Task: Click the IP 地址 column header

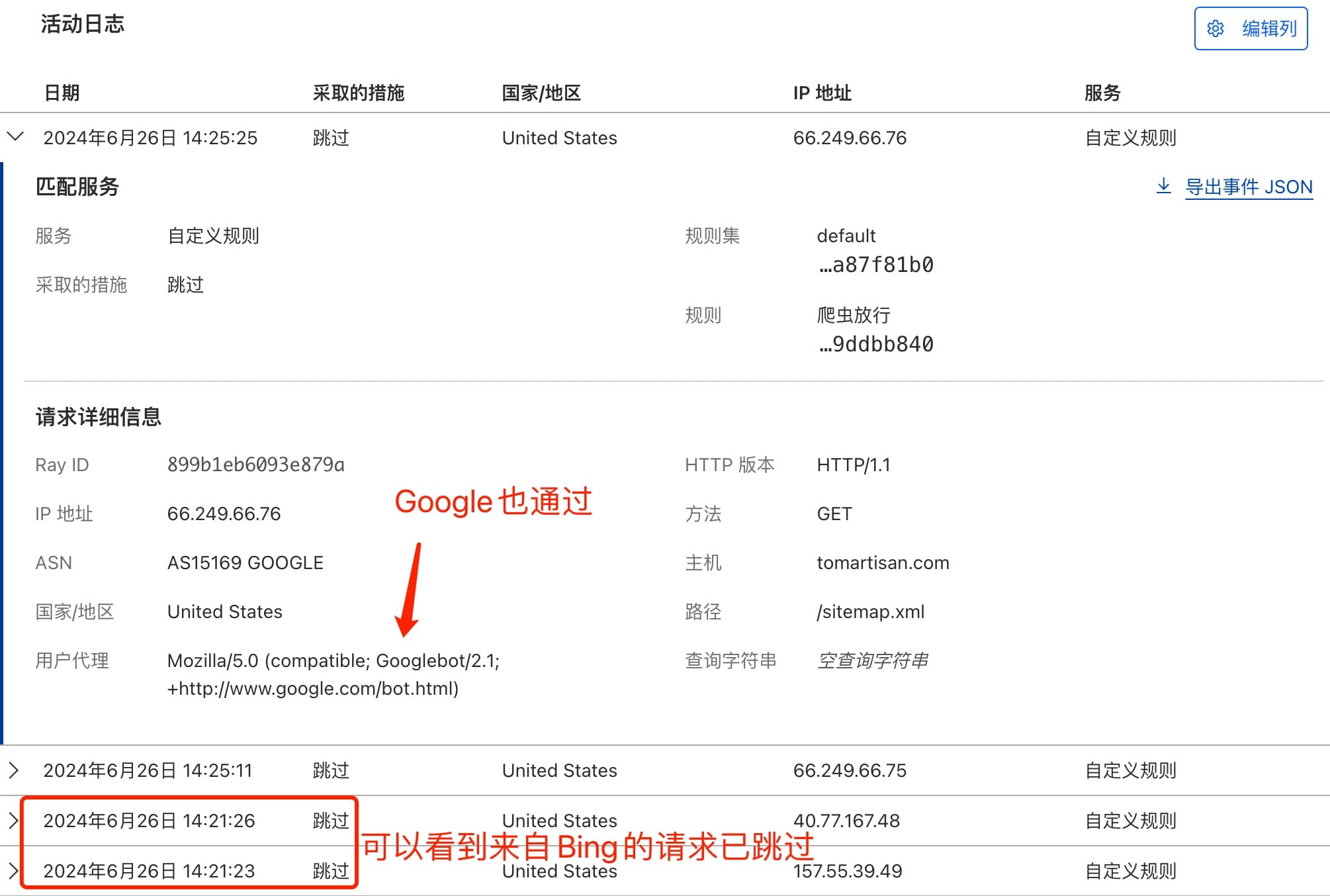Action: tap(822, 93)
